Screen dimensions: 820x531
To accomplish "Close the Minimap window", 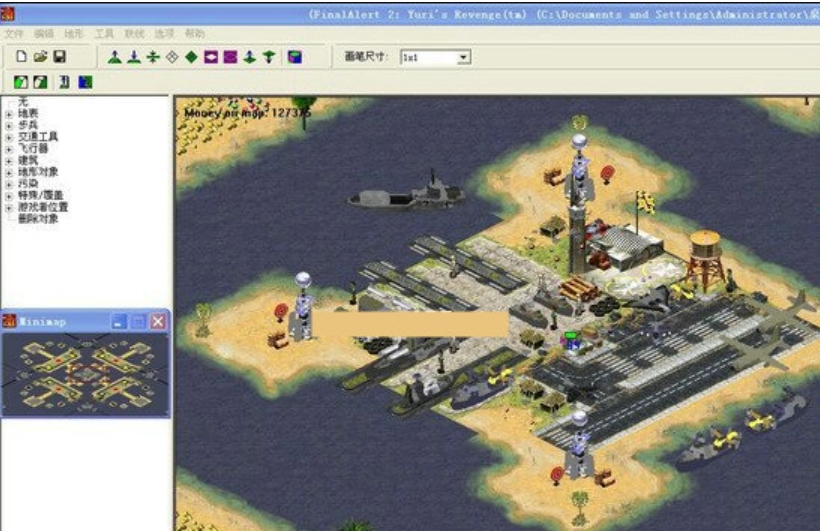I will (158, 321).
